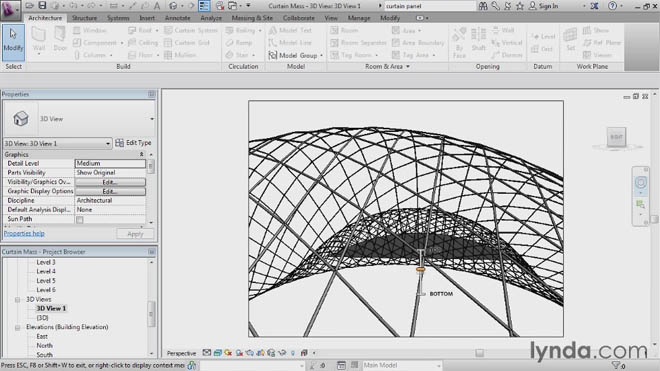Toggle the Thin Lines icon in quick access toolbar

(204, 6)
